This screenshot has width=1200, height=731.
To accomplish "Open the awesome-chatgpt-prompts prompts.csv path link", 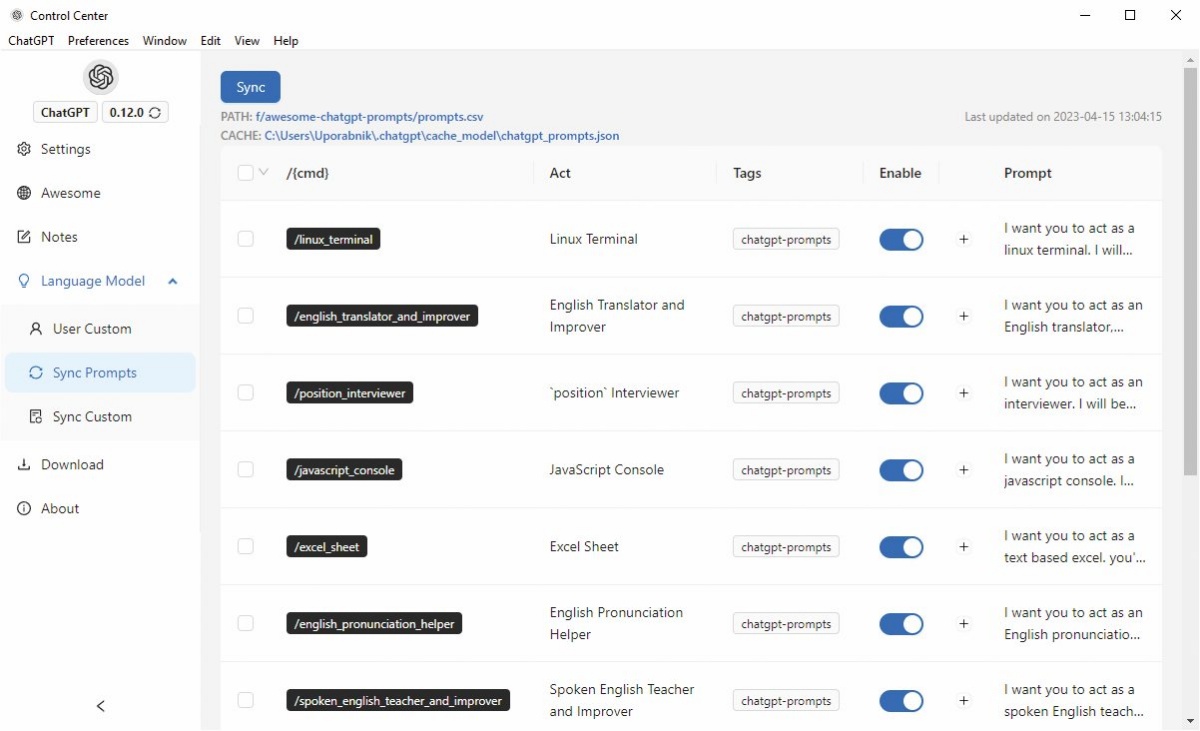I will [369, 117].
